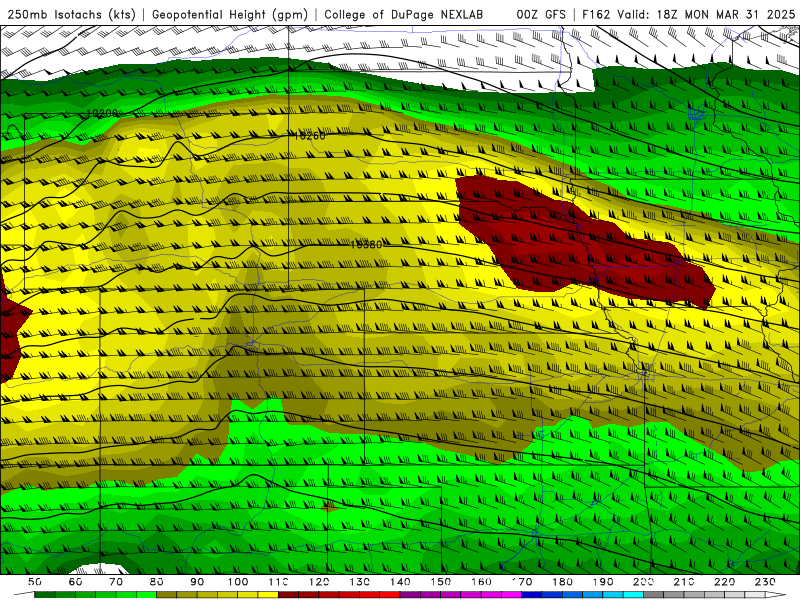Click the 110 value on the color scale
The width and height of the screenshot is (800, 600).
[279, 582]
